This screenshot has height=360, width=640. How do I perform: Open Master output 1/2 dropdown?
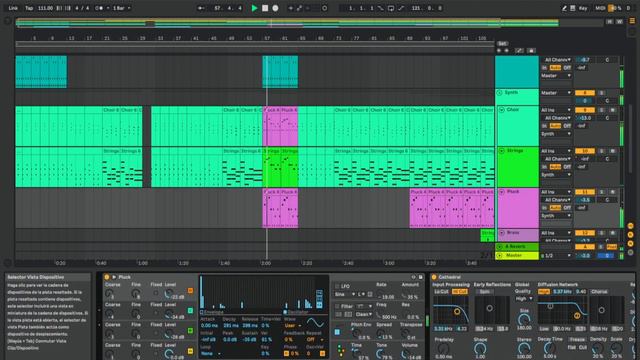[556, 256]
